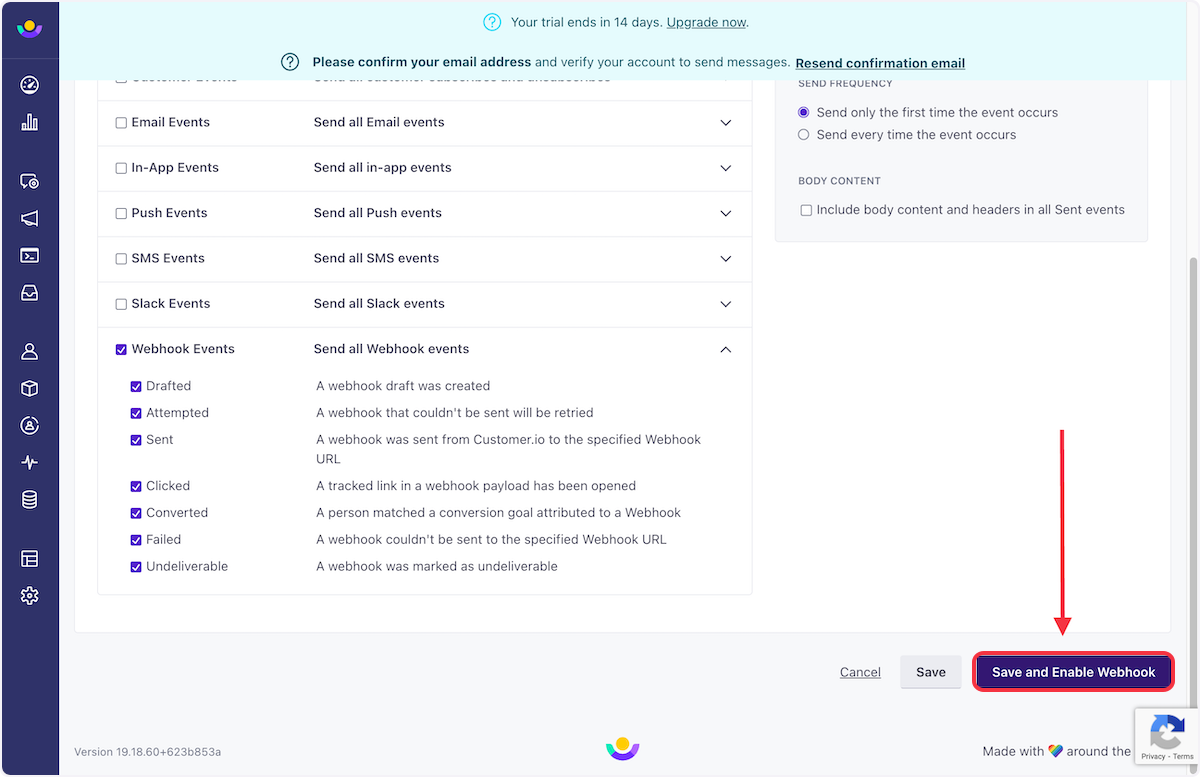1200x777 pixels.
Task: Click the confirm-email question-mark icon
Action: [290, 62]
